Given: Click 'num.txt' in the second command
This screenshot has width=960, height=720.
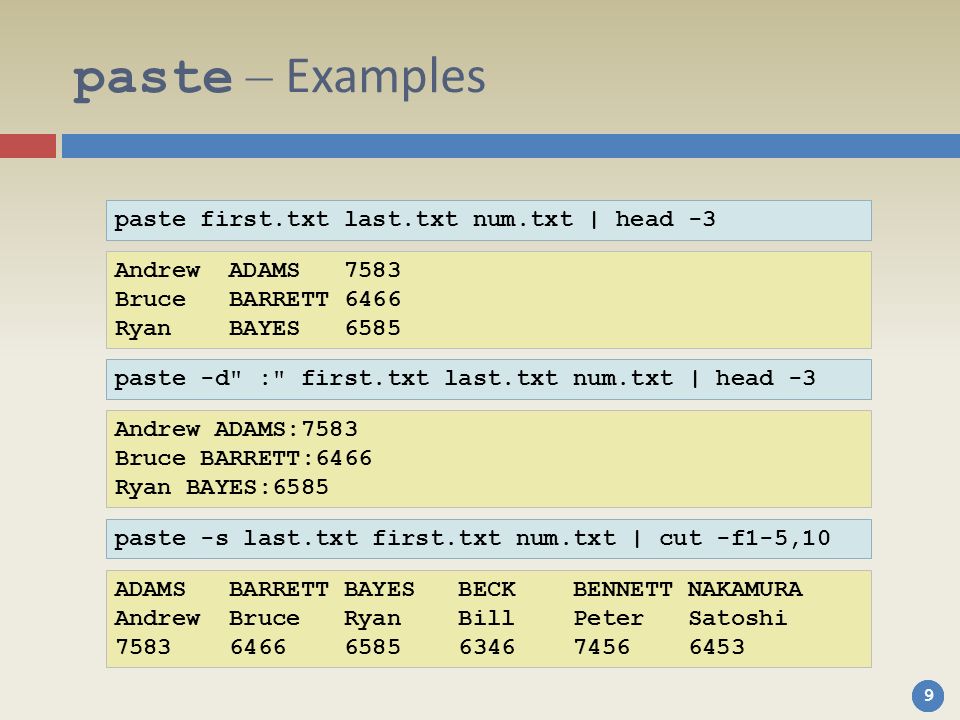Looking at the screenshot, I should 623,378.
